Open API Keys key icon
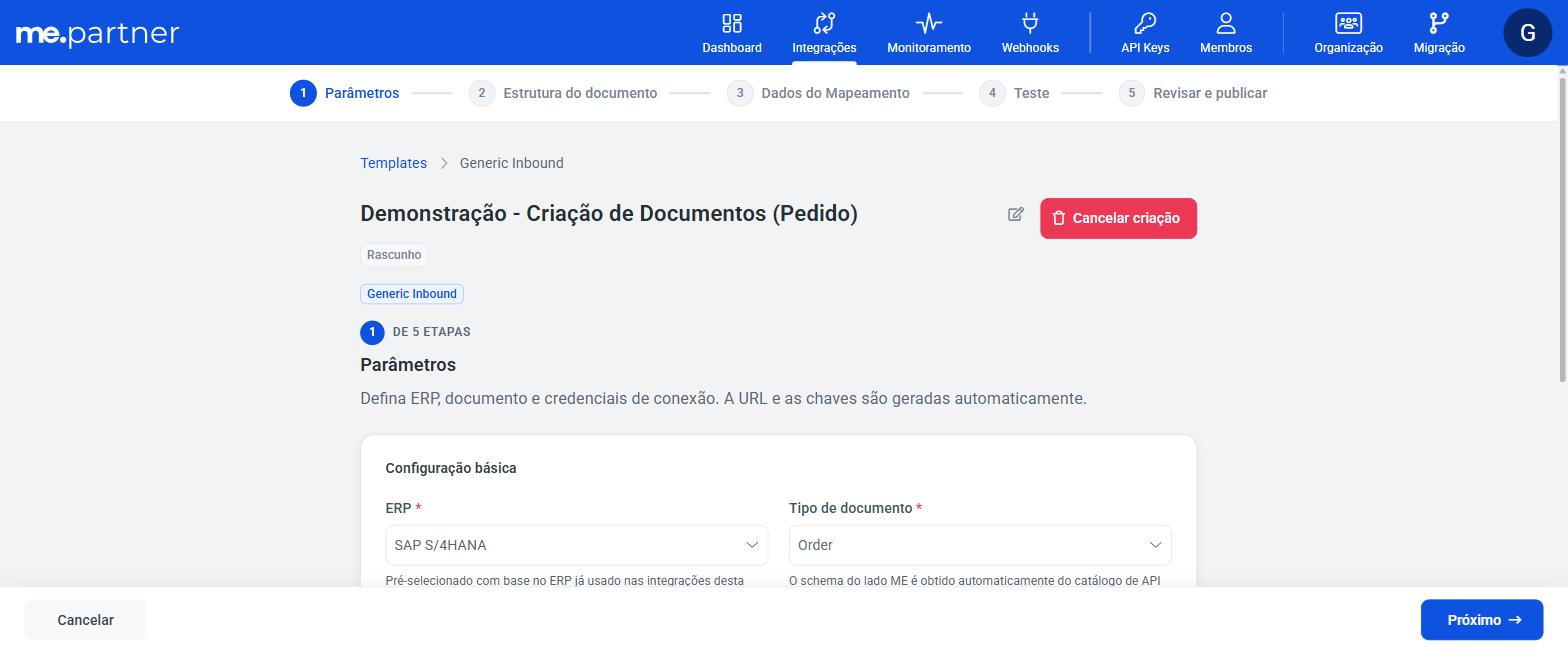1568x652 pixels. pyautogui.click(x=1145, y=23)
